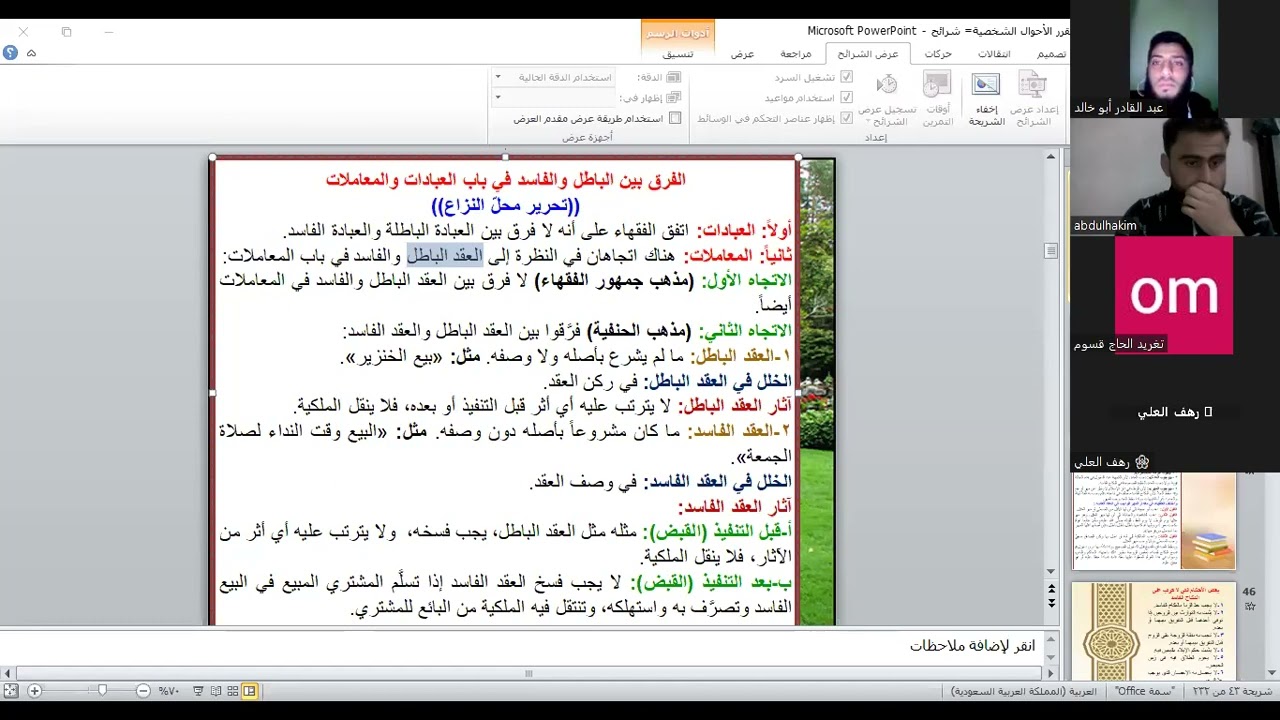Screen dimensions: 1280x720
Task: Click the top slide resize handle of text box
Action: 505,157
